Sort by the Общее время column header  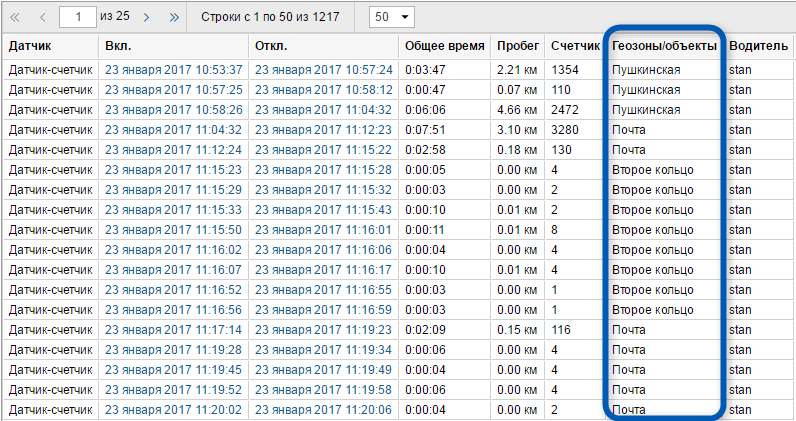click(x=445, y=46)
